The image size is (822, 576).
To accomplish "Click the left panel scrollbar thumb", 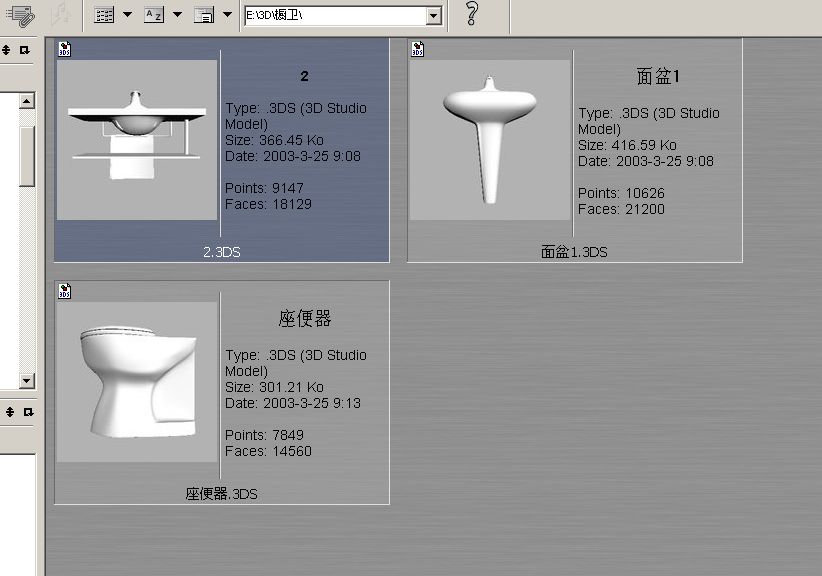I will point(27,156).
